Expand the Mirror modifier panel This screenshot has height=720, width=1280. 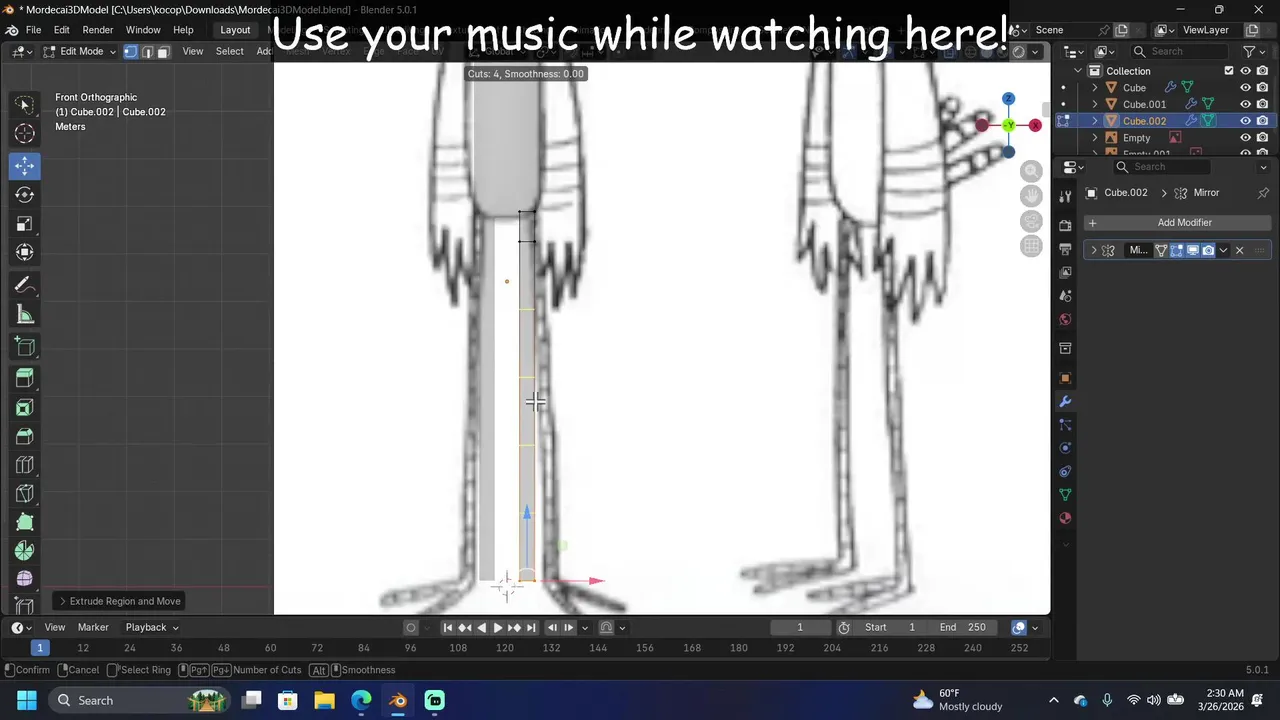click(x=1093, y=250)
